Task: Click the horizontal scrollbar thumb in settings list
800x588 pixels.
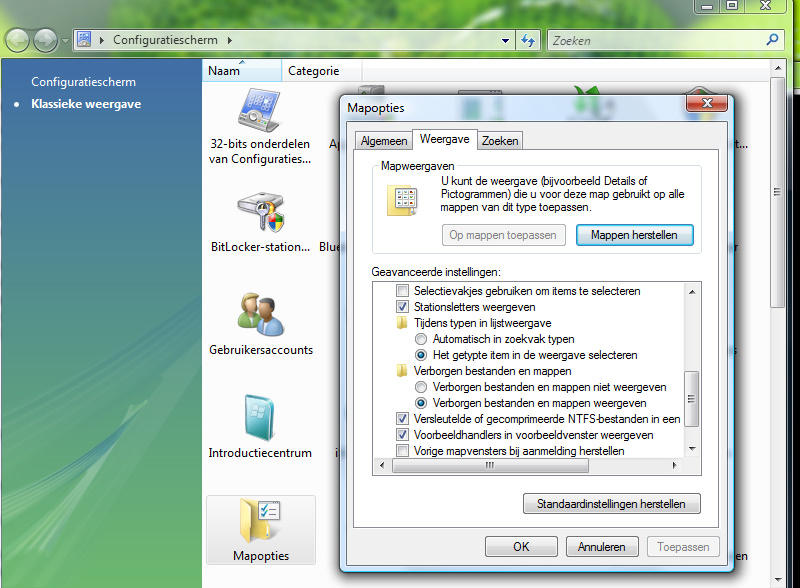Action: pos(490,466)
